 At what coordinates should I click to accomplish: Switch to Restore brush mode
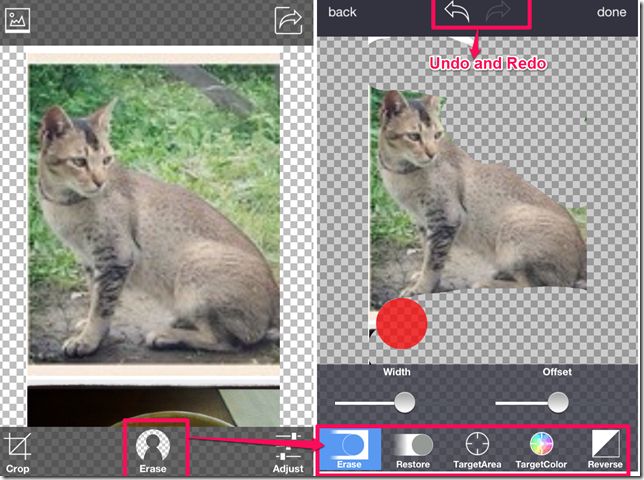(x=413, y=449)
